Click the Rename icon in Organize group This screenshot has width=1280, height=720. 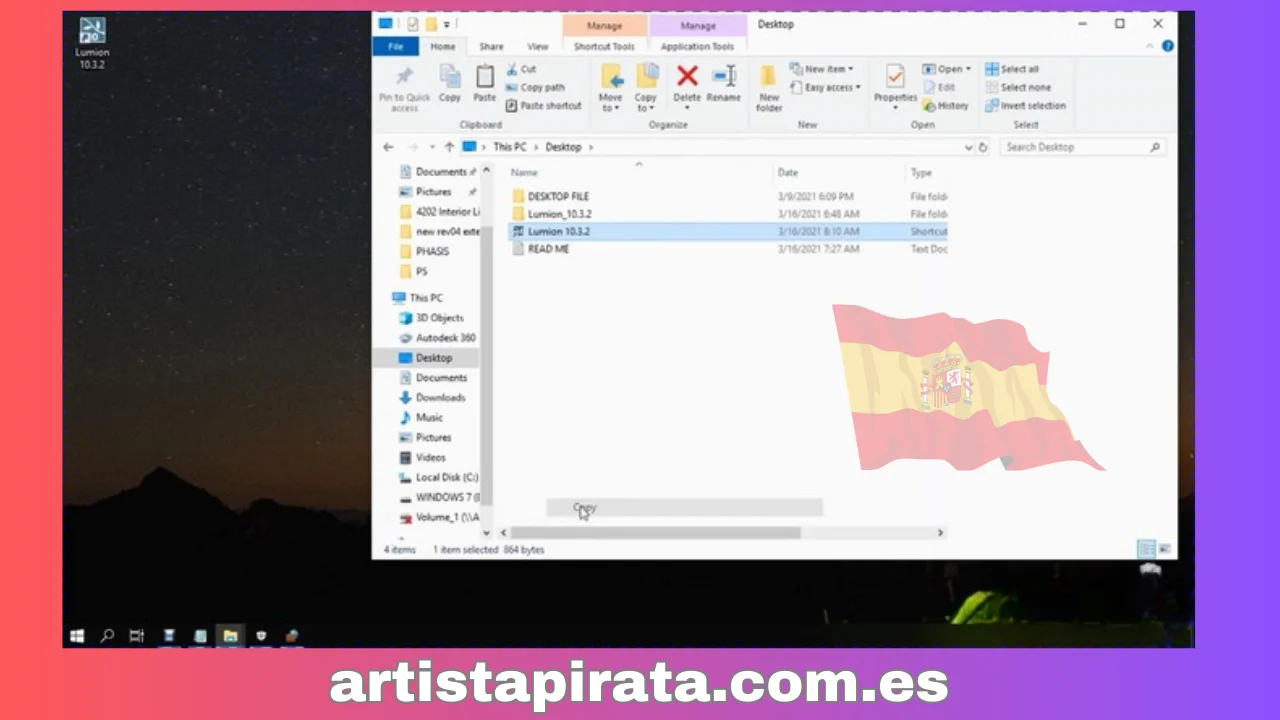pyautogui.click(x=724, y=76)
